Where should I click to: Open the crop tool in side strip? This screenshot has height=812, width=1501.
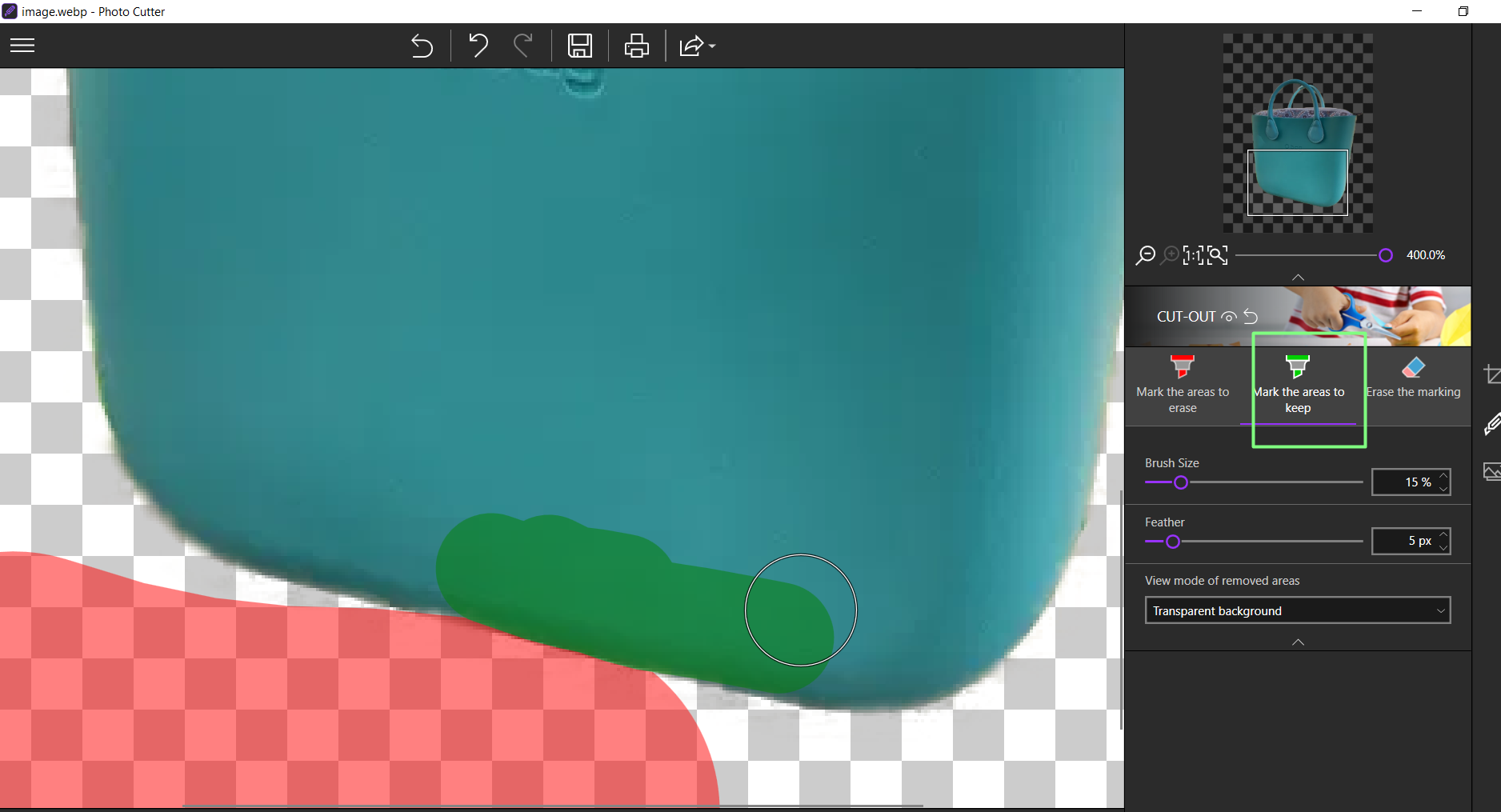click(x=1491, y=374)
